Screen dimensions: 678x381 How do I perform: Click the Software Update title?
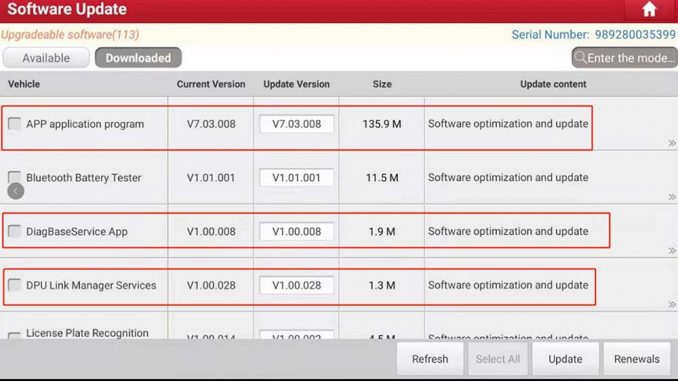67,9
